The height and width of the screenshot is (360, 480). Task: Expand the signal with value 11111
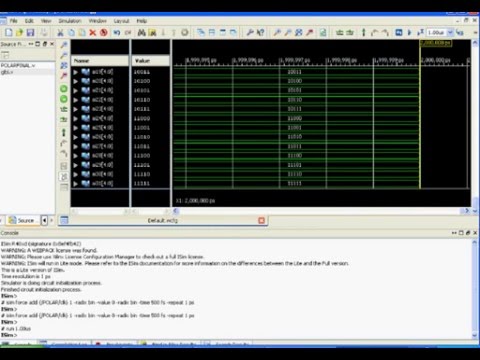click(x=76, y=183)
